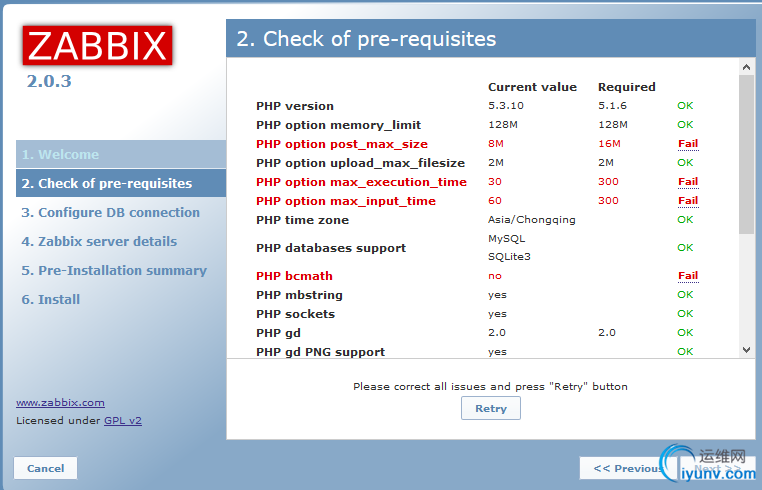The width and height of the screenshot is (762, 490).
Task: Select 'PHP mbstring' label
Action: (299, 295)
